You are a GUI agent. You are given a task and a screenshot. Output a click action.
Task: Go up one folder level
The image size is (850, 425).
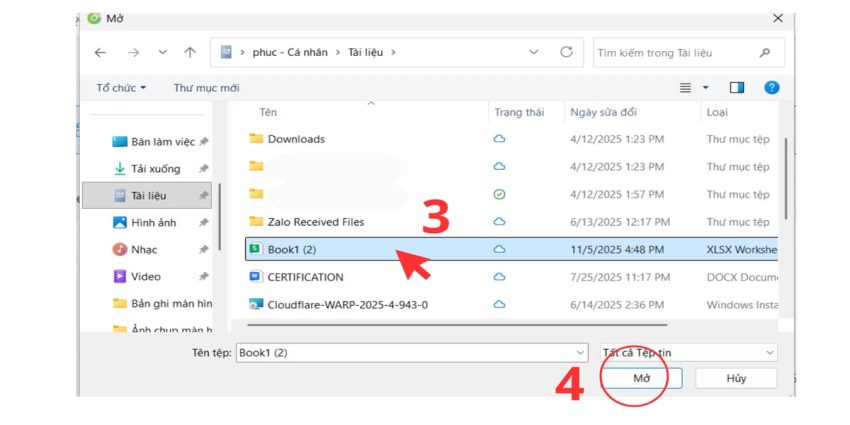coord(190,53)
